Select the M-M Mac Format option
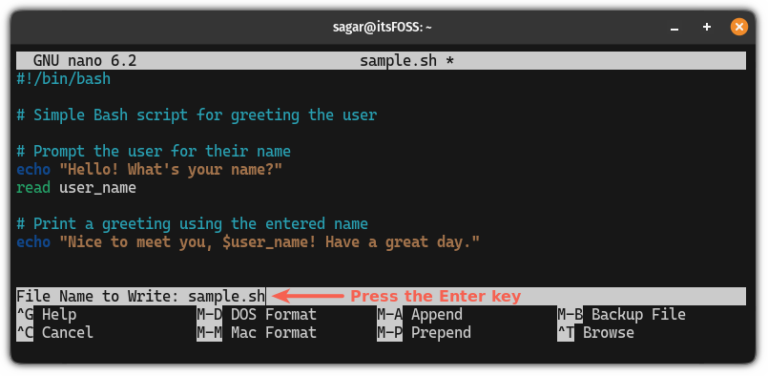768x376 pixels. (257, 333)
